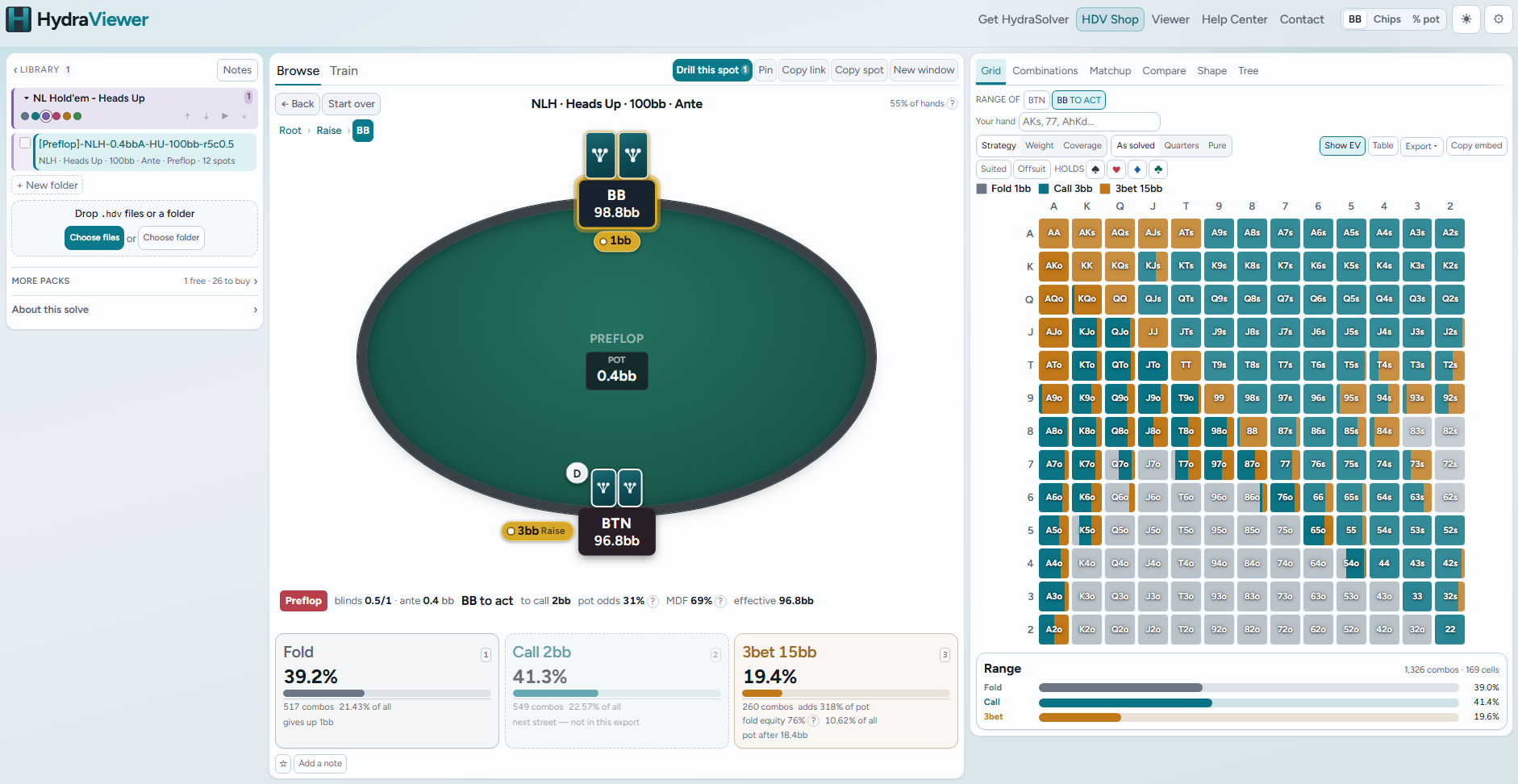Select BTN range
Screen dimensions: 1518x784
click(x=1036, y=100)
